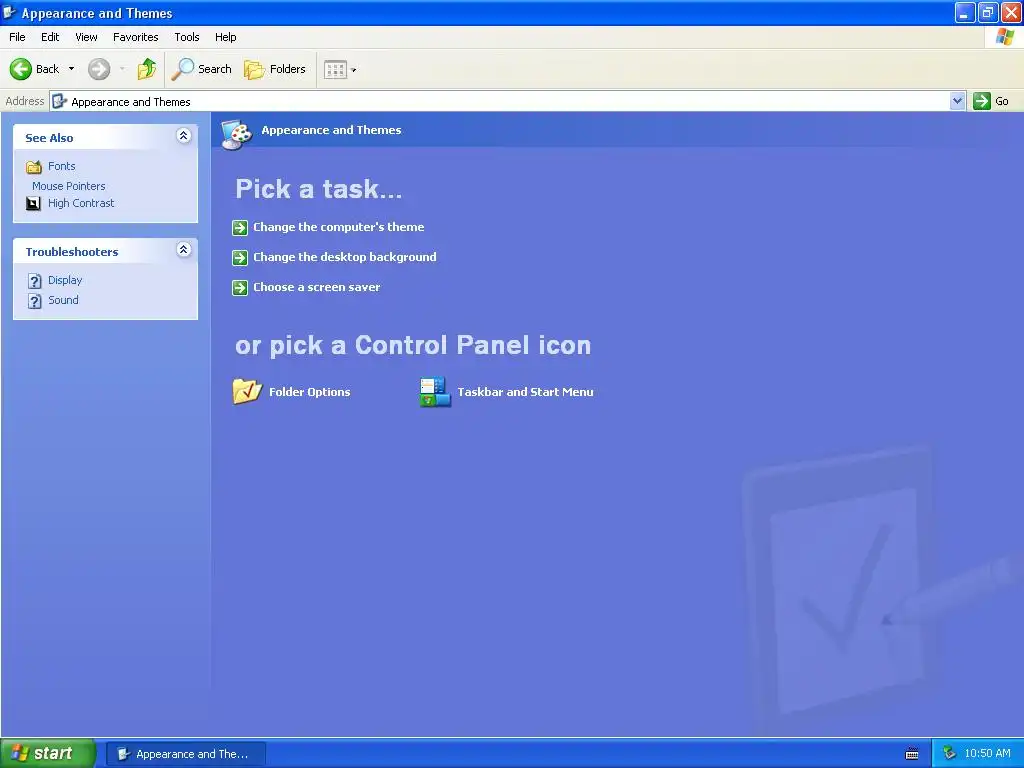Open the Sound troubleshooter link
Screen dimensions: 1024x768
[63, 300]
